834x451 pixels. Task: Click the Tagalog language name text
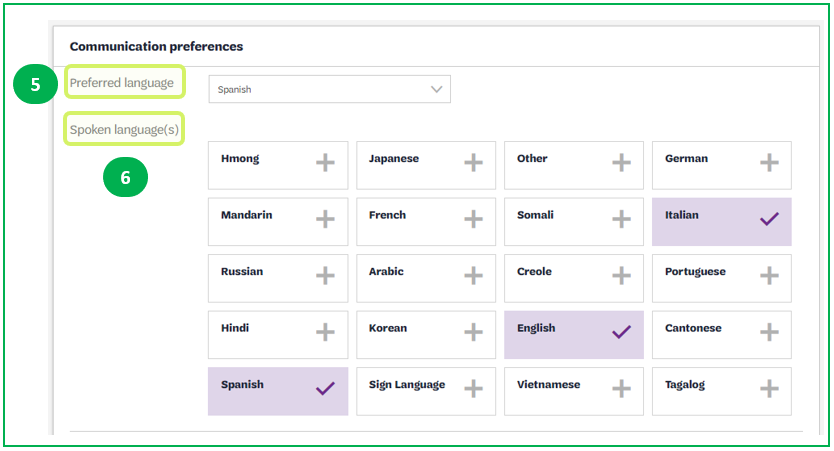tap(685, 385)
